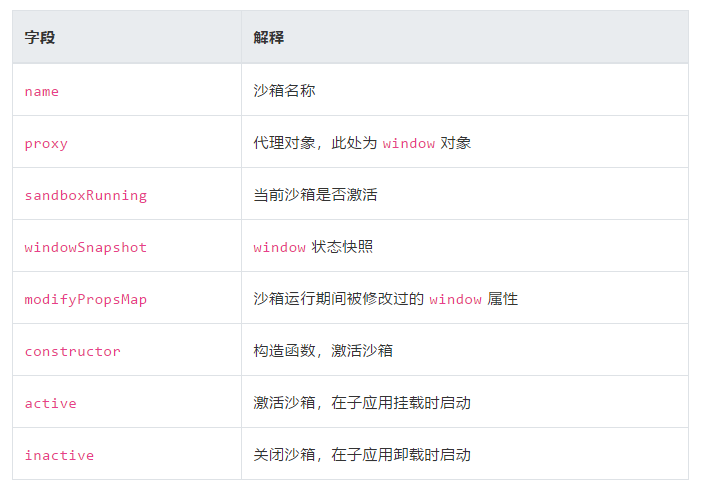Click the 沙箱运行期间被修改过的 text
This screenshot has height=486, width=712.
click(339, 299)
